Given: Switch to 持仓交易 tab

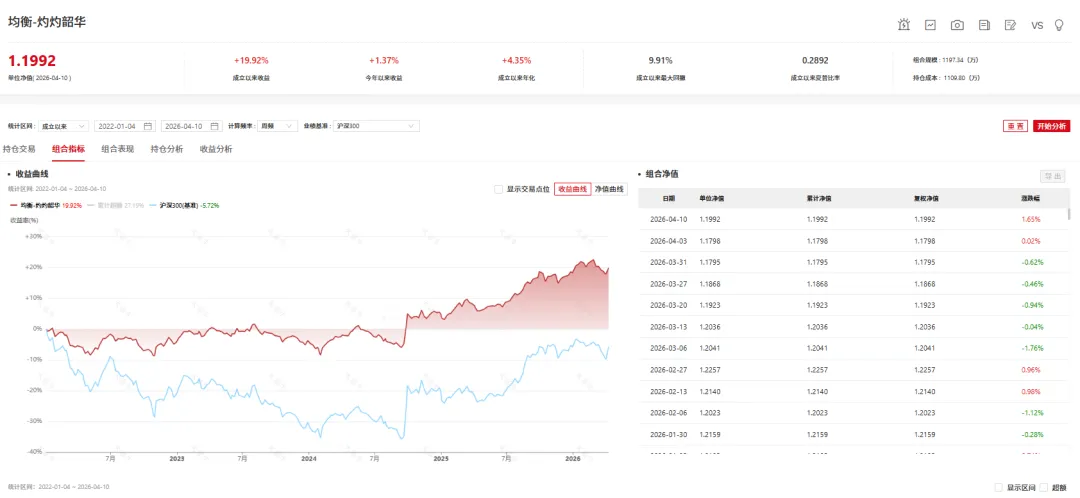Looking at the screenshot, I should (x=19, y=149).
